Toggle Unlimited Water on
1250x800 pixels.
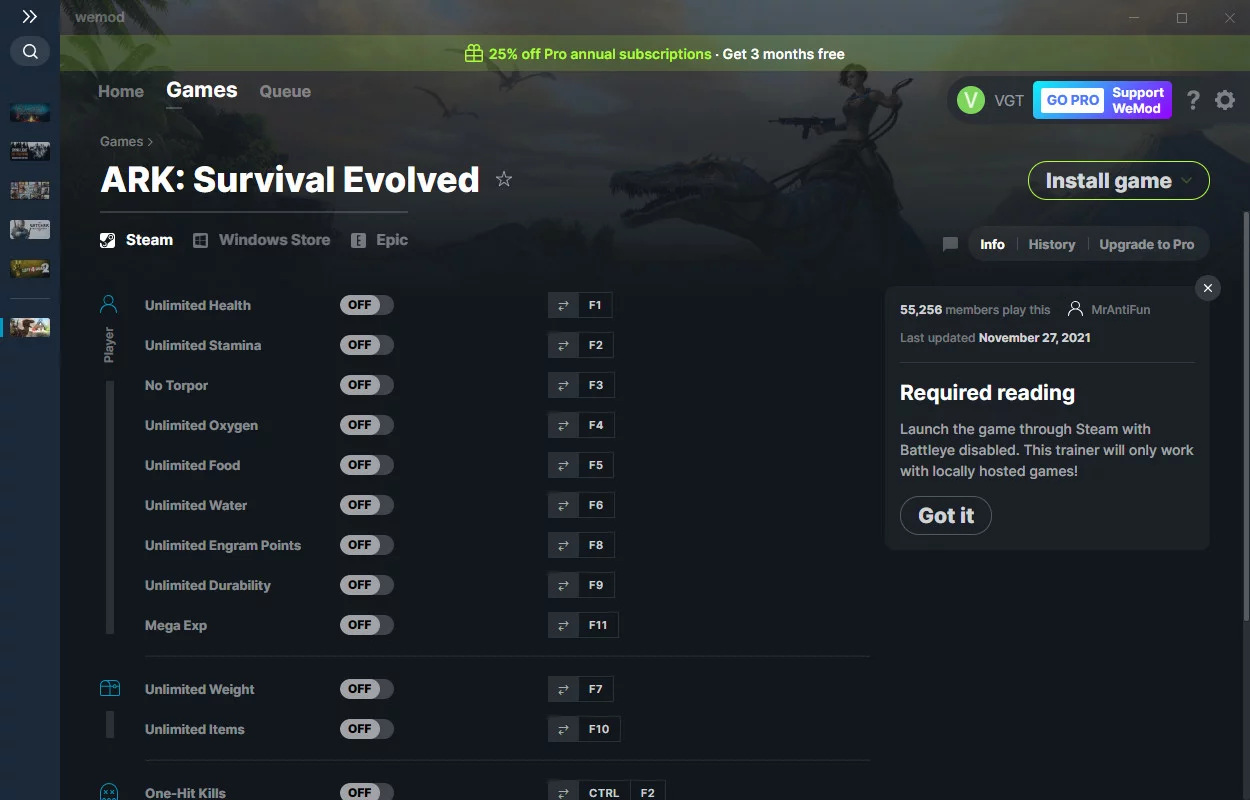(x=367, y=505)
